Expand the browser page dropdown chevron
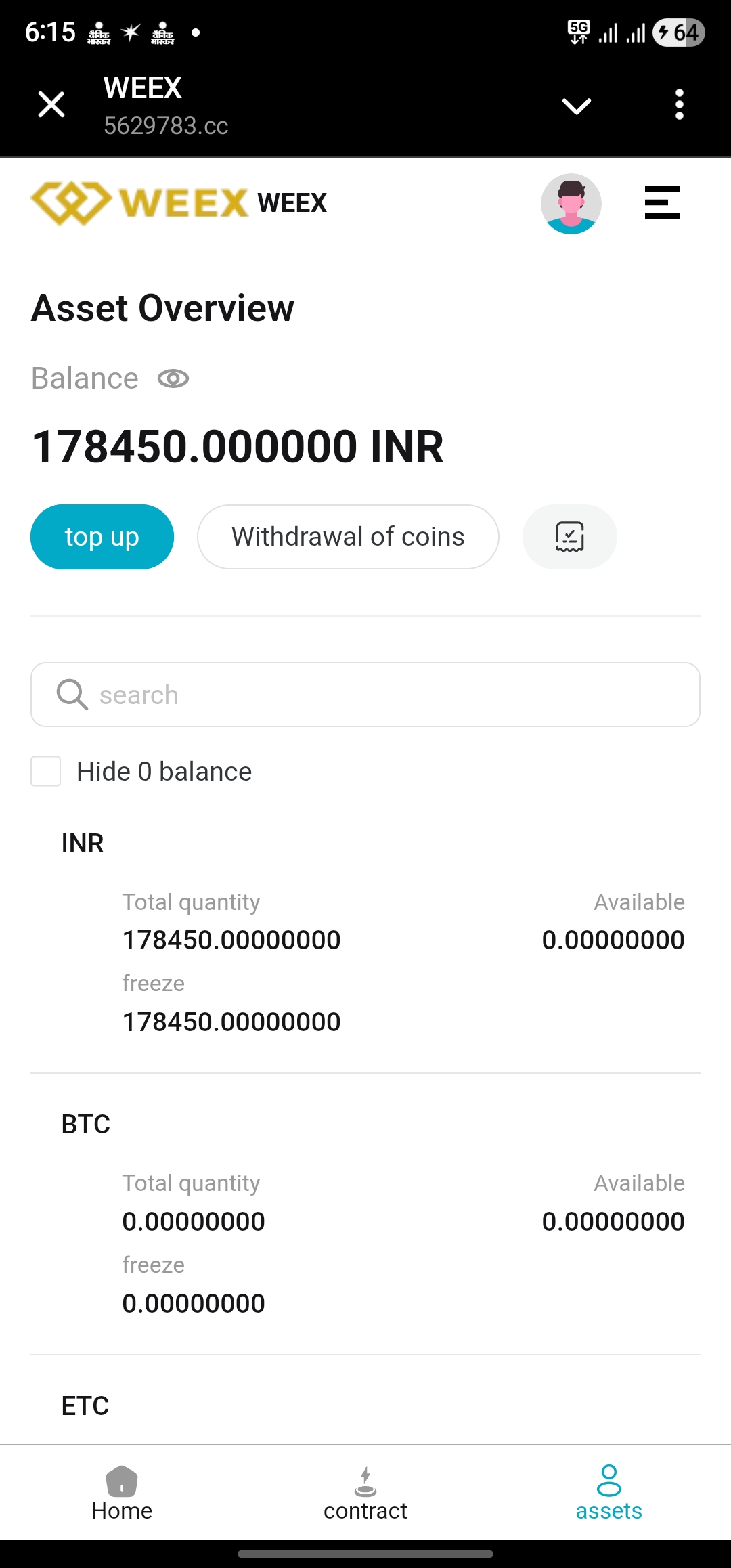This screenshot has height=1568, width=731. [577, 106]
